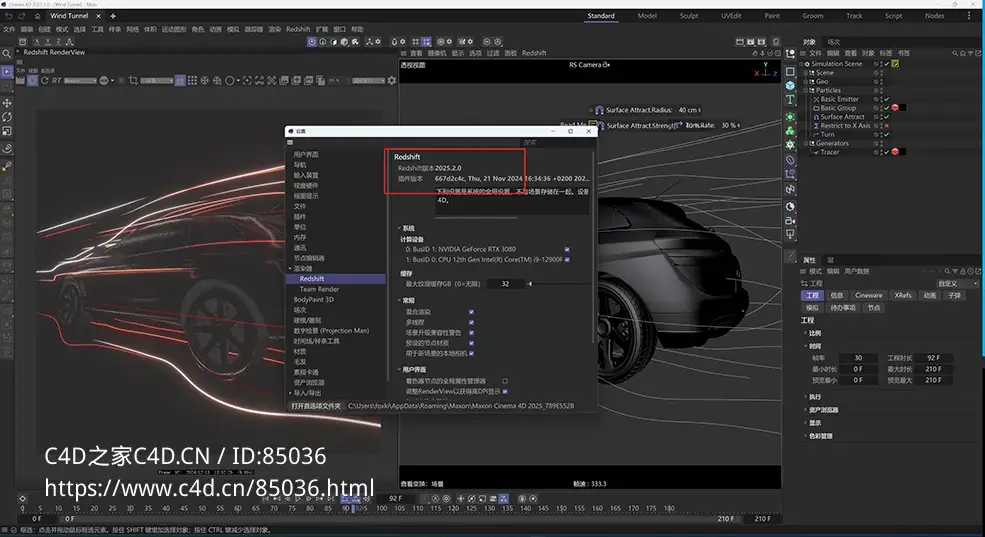Collapse the Generators group in Object manager
The height and width of the screenshot is (537, 985).
(807, 143)
